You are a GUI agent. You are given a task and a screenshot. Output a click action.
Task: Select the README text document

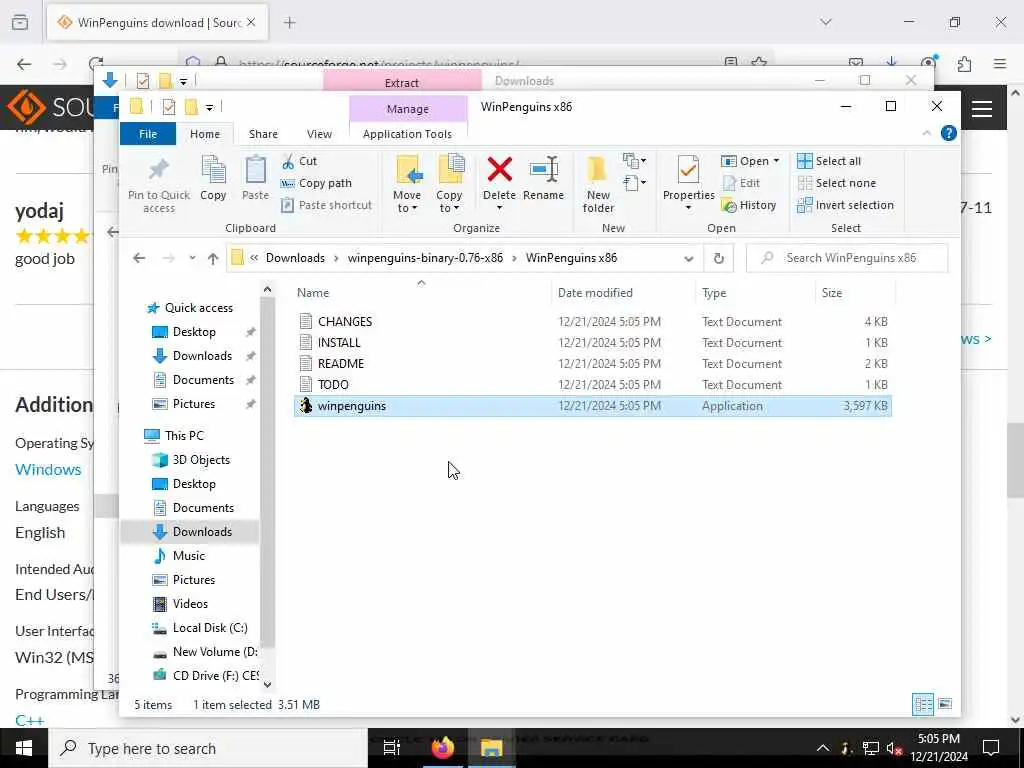tap(592, 363)
